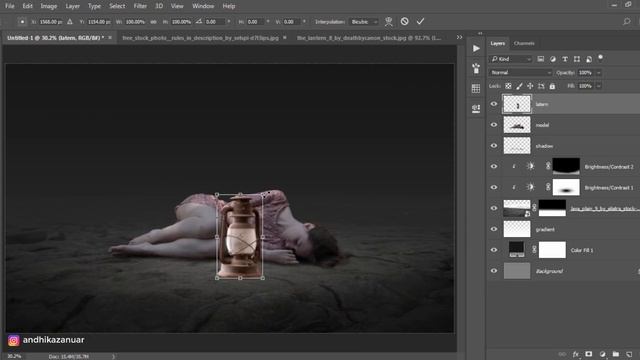Screen dimensions: 640x360
Task: Create a new layer icon
Action: [x=629, y=354]
